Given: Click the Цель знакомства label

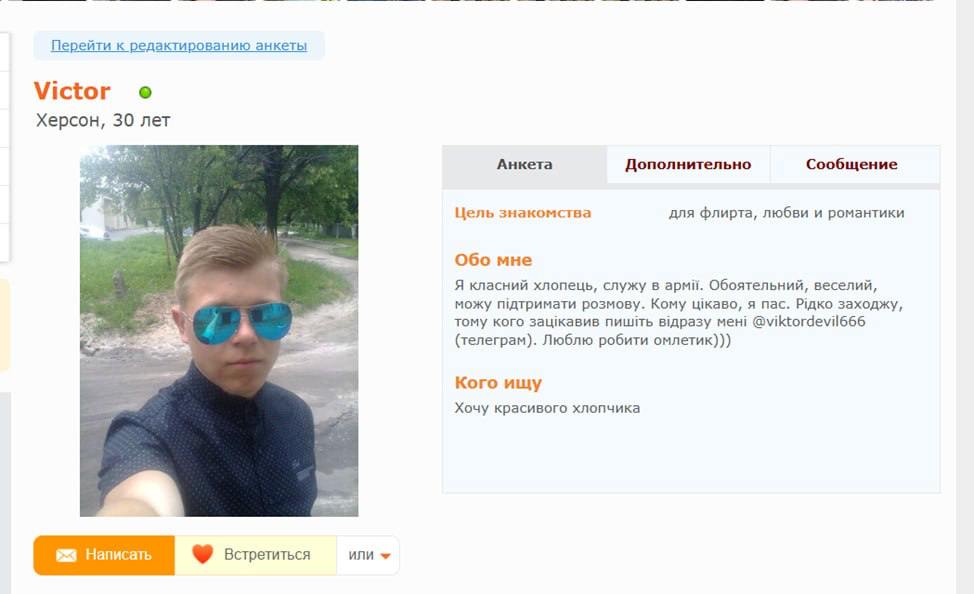Looking at the screenshot, I should tap(522, 213).
